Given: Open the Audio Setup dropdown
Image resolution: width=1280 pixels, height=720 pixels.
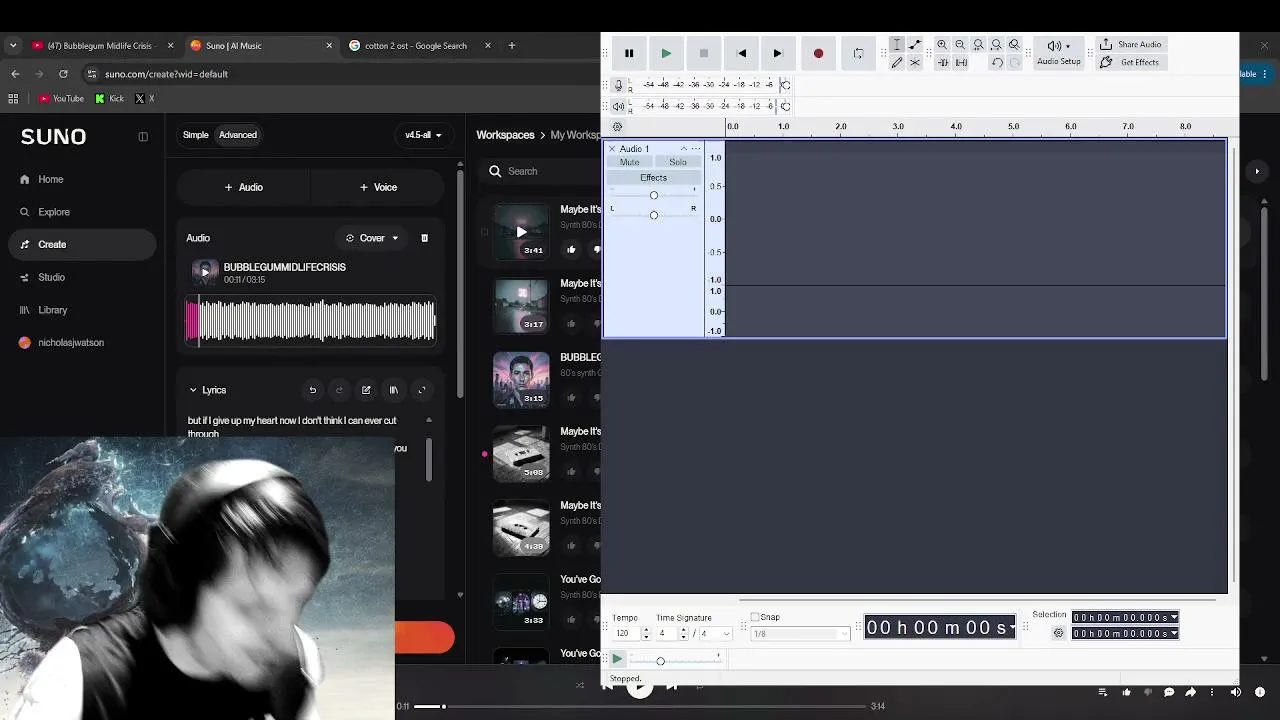Looking at the screenshot, I should (x=1058, y=53).
